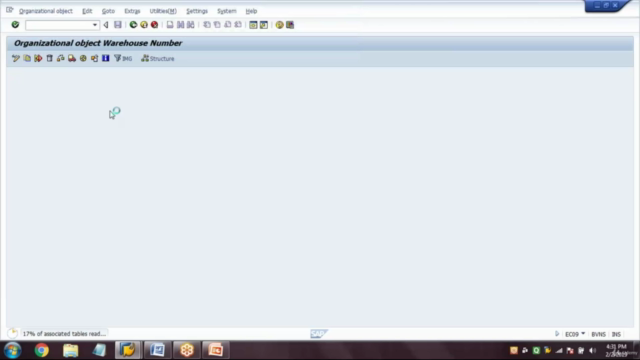This screenshot has height=360, width=640.
Task: Click the Customize Local Layout icon
Action: point(290,25)
